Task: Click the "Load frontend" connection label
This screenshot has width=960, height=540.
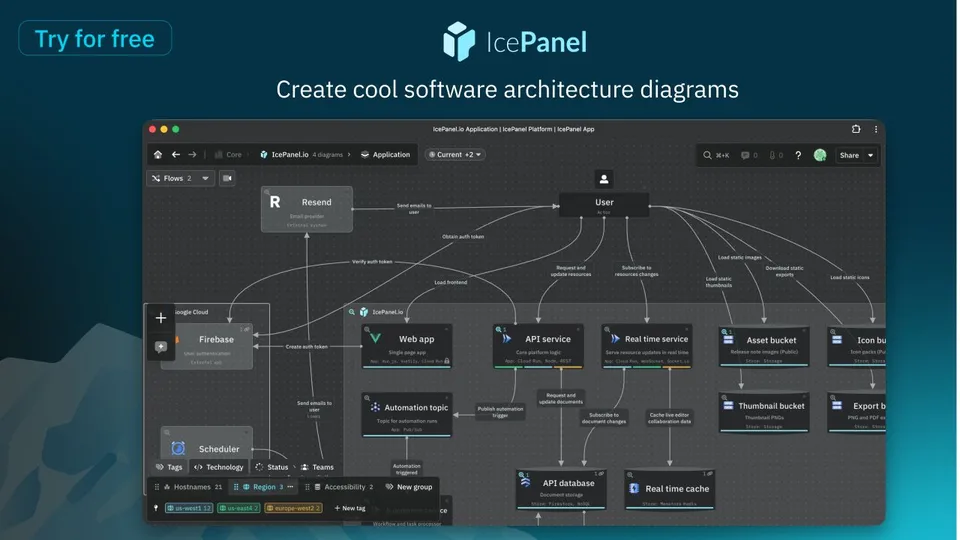Action: click(451, 282)
